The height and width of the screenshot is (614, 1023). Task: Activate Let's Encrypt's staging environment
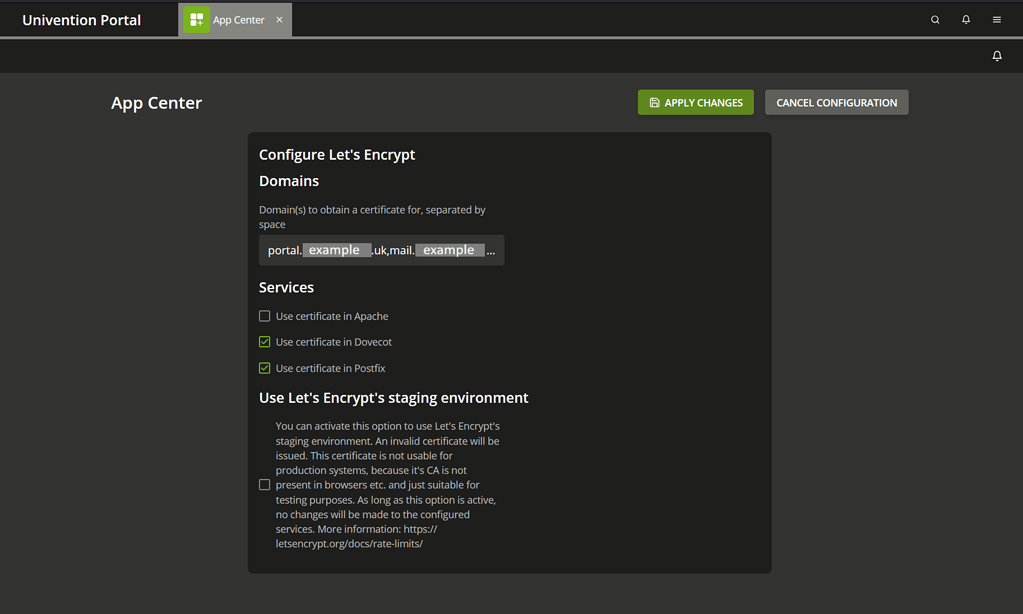pyautogui.click(x=264, y=484)
